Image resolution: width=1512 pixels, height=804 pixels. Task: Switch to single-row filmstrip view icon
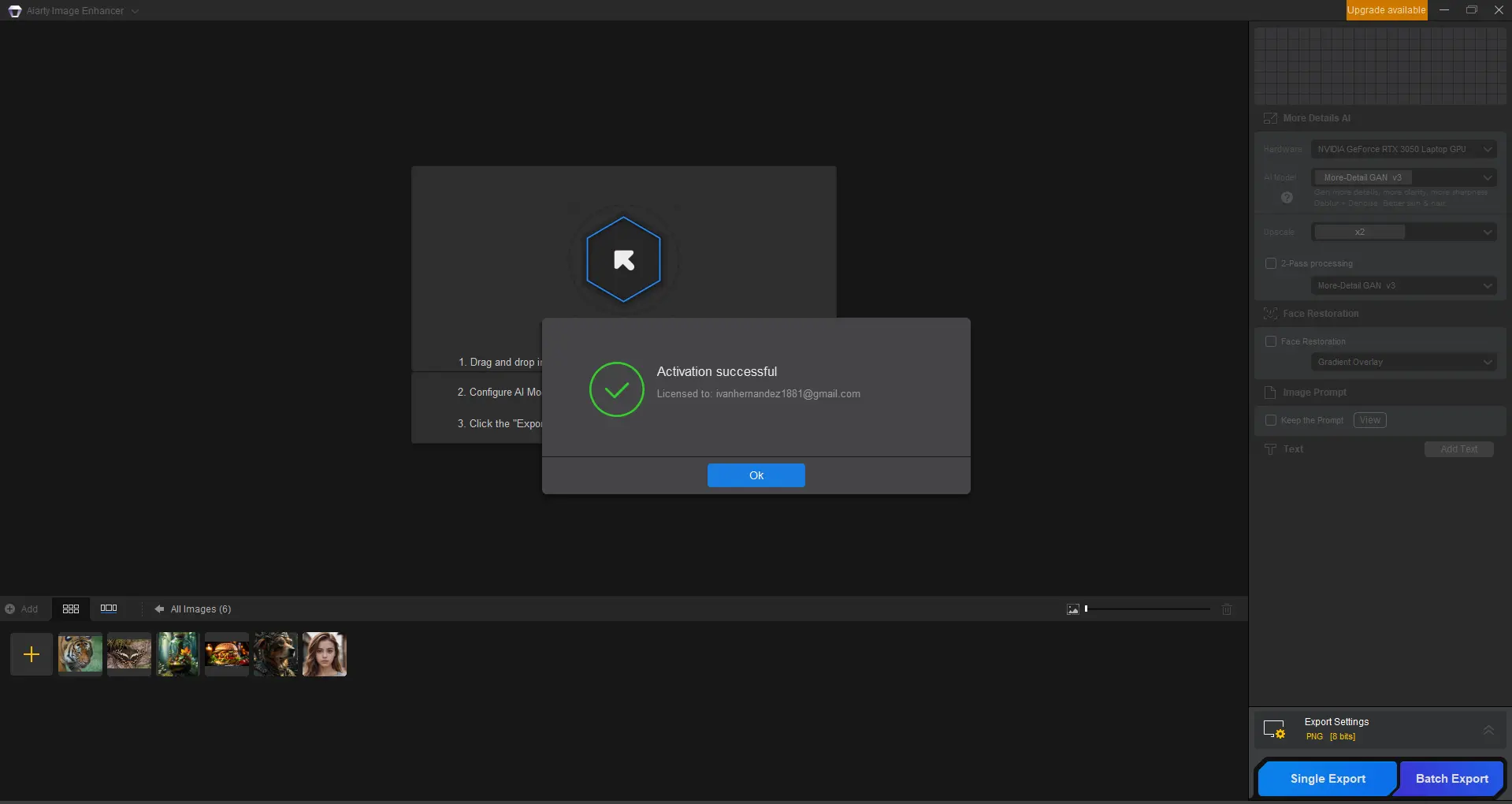pos(109,609)
